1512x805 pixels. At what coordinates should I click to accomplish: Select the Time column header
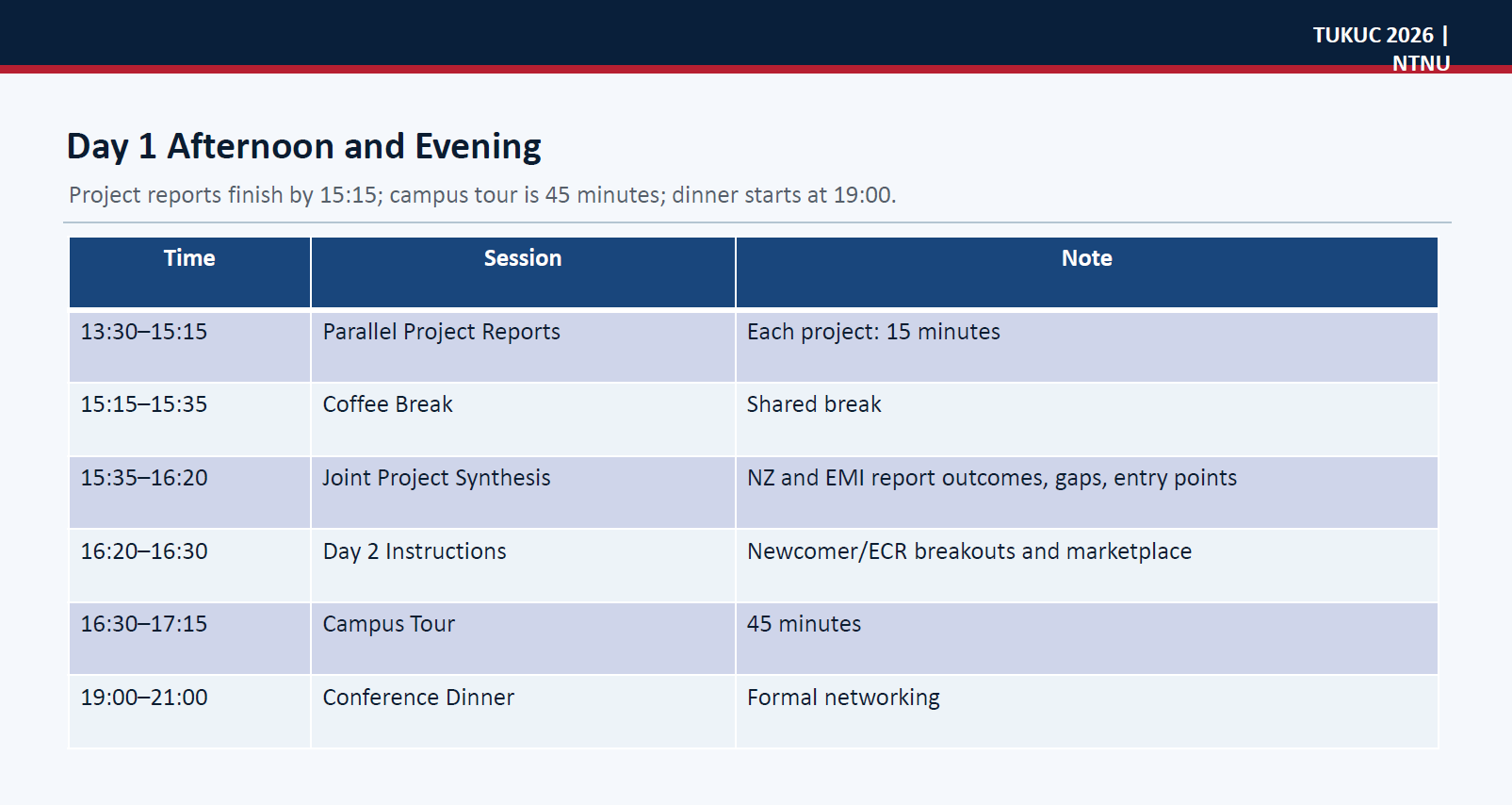(x=189, y=272)
